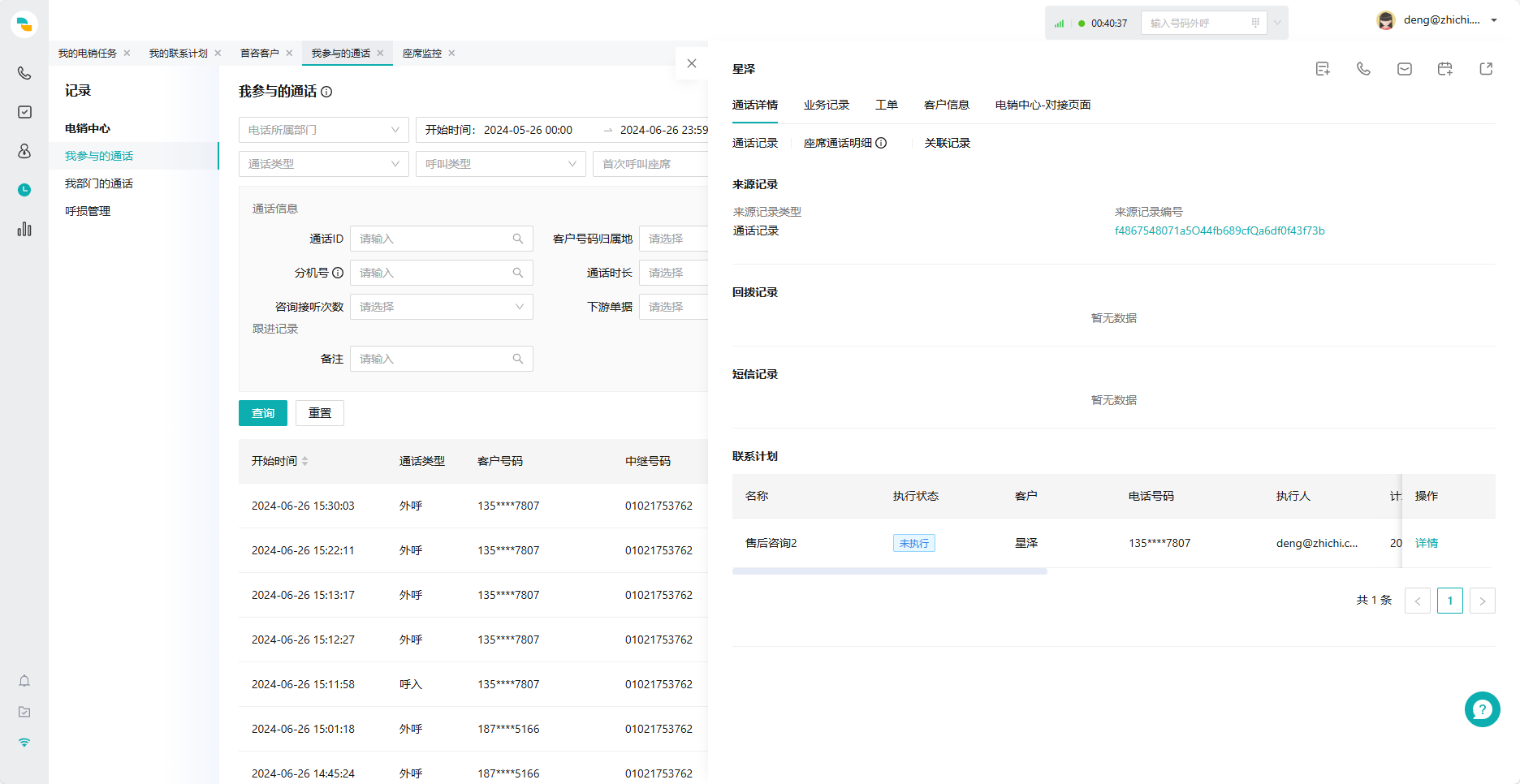Switch to 关联记录 sub-tab
Image resolution: width=1520 pixels, height=784 pixels.
click(948, 143)
